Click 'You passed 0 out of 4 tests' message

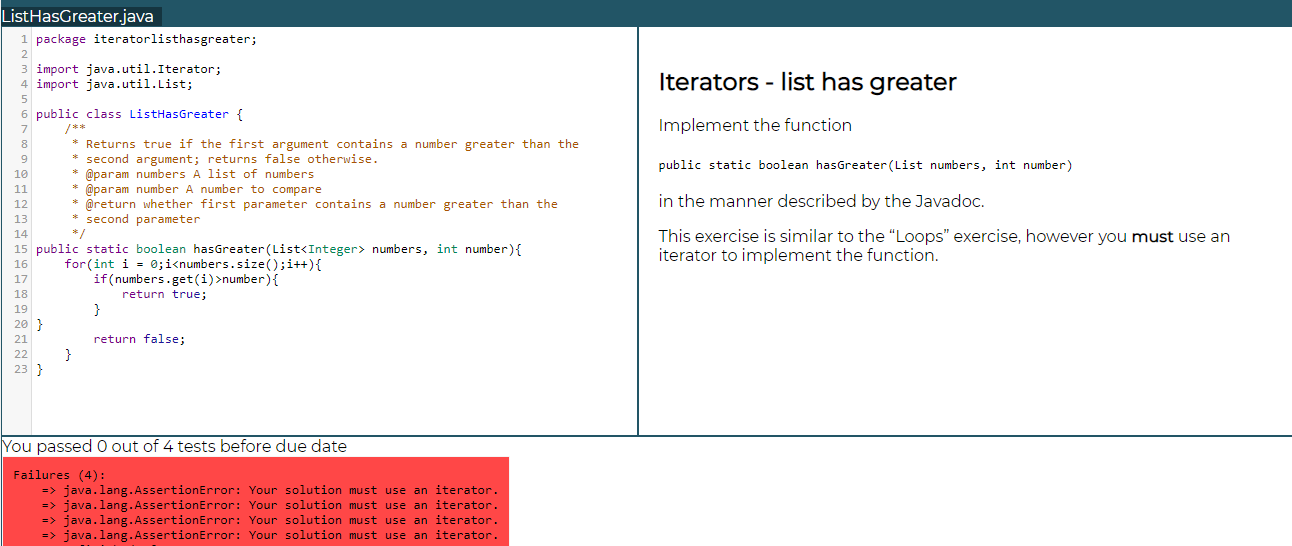pyautogui.click(x=175, y=446)
